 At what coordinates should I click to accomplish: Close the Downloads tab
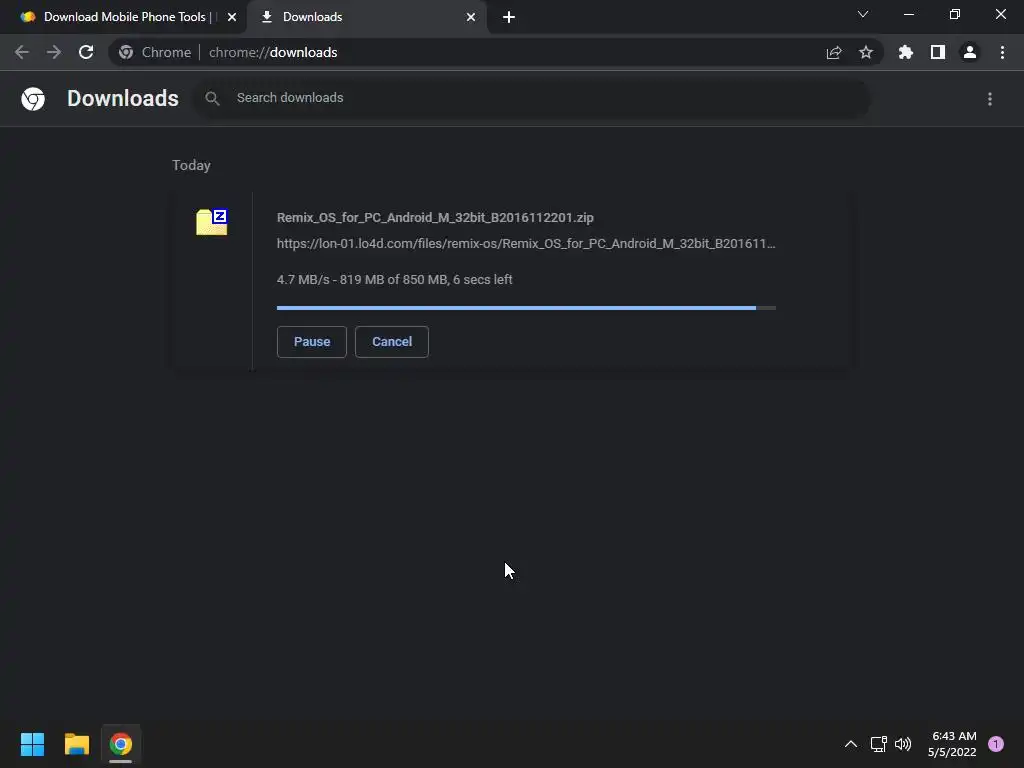(471, 17)
